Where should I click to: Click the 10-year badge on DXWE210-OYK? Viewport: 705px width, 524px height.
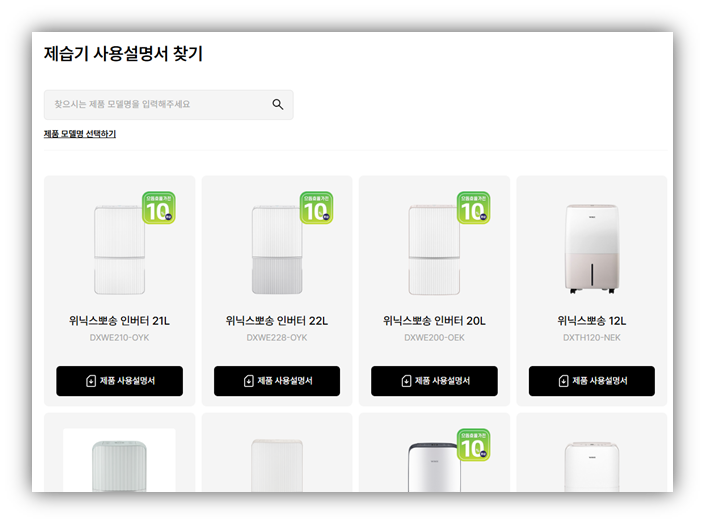click(x=159, y=208)
